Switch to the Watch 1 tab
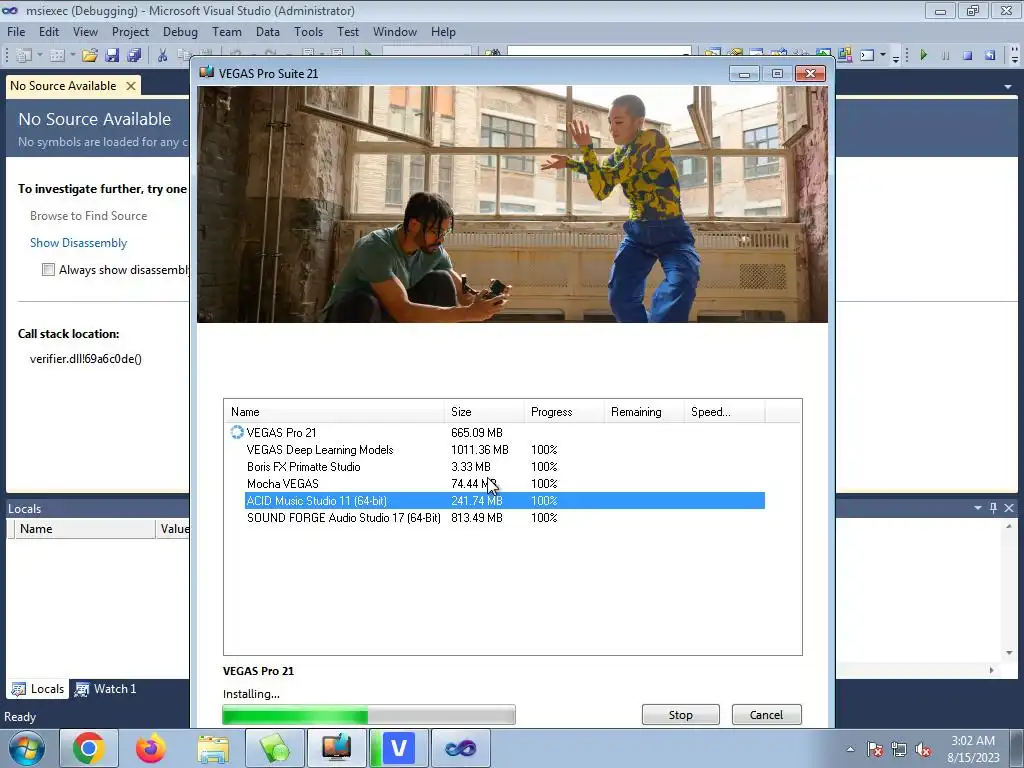 click(106, 689)
